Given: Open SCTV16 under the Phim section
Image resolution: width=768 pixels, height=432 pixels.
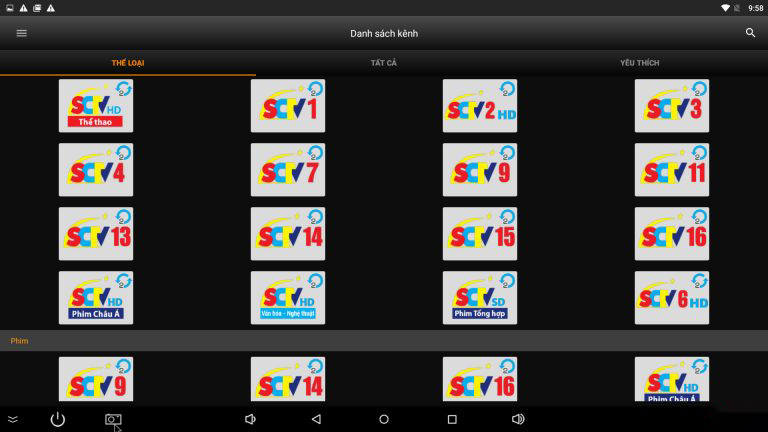Looking at the screenshot, I should [x=480, y=379].
